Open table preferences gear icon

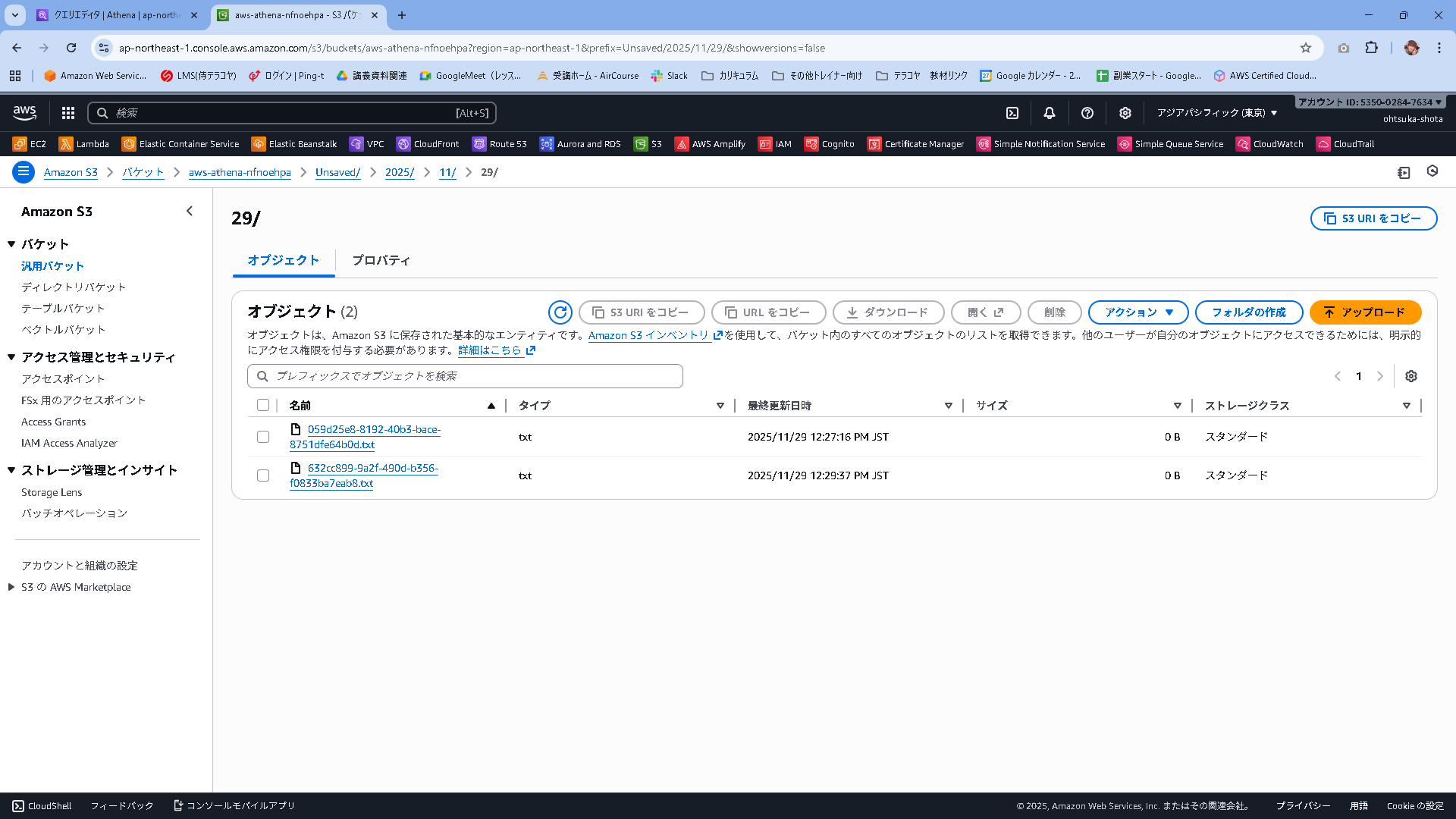pos(1411,376)
